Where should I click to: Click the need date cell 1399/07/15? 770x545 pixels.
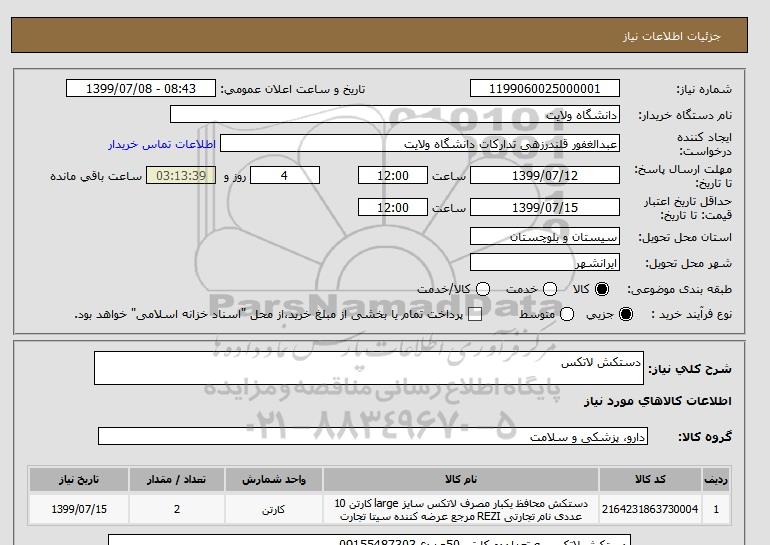(x=79, y=509)
